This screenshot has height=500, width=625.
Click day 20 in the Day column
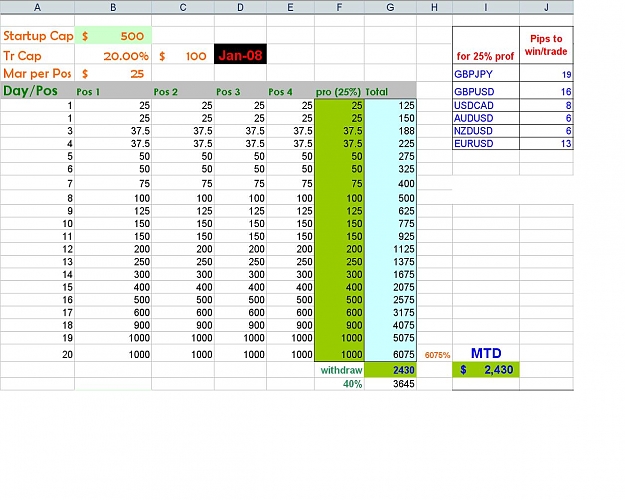(37, 354)
